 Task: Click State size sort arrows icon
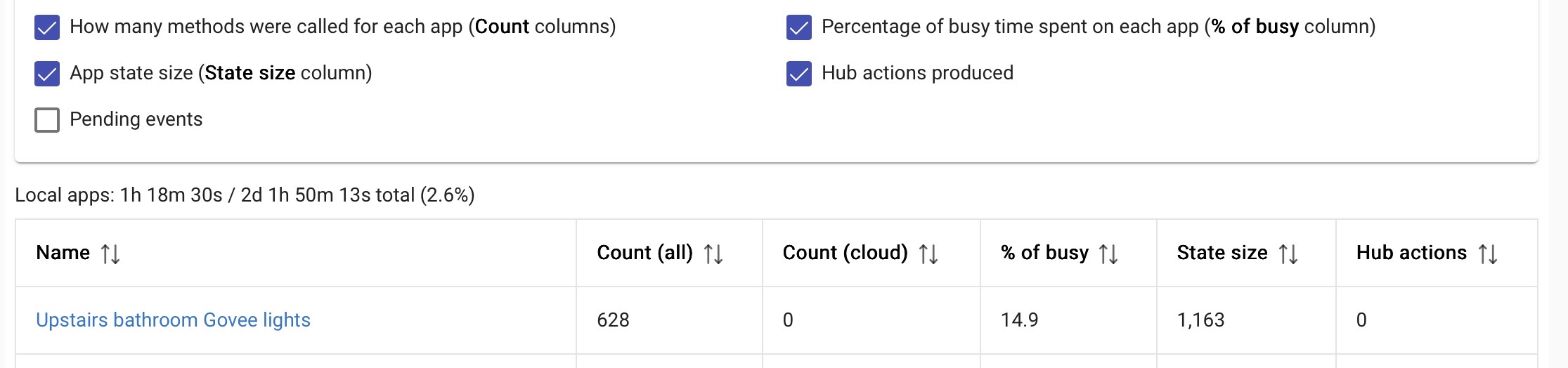pyautogui.click(x=1288, y=254)
